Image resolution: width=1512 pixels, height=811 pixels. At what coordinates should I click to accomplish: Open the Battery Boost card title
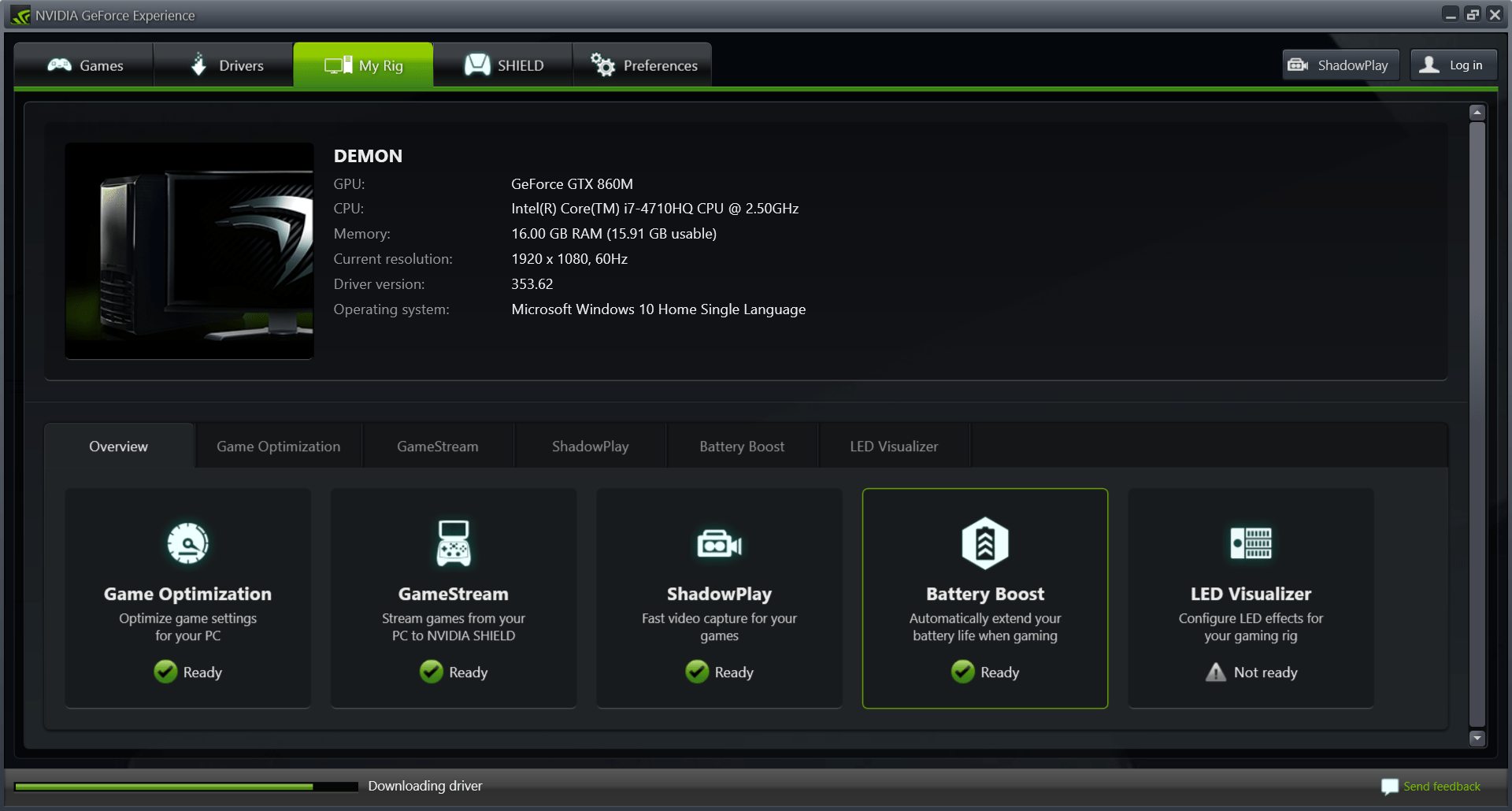click(x=985, y=594)
